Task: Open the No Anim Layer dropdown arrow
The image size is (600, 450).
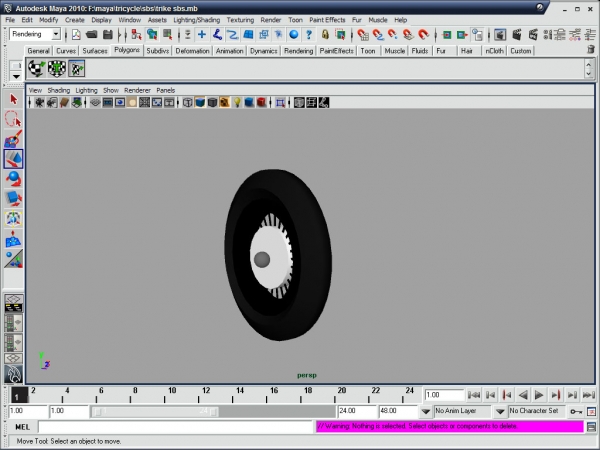Action: [x=426, y=412]
